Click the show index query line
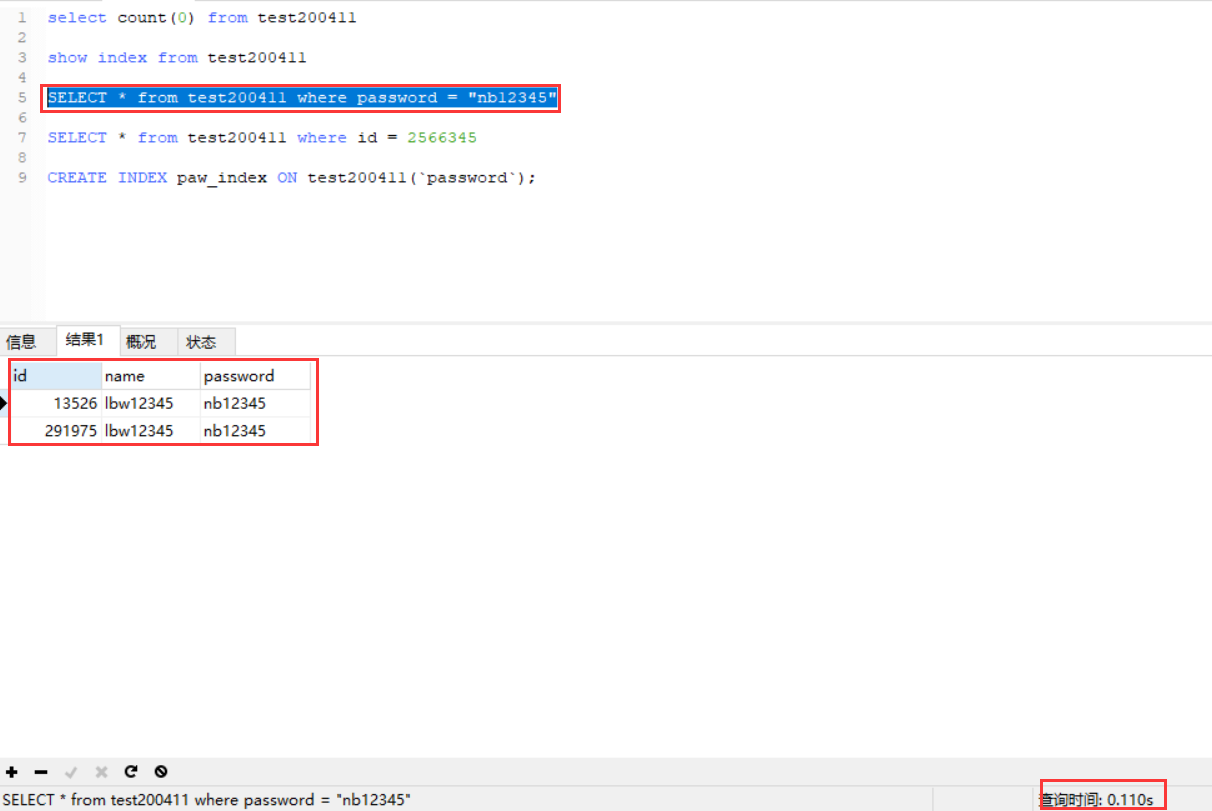 tap(177, 58)
